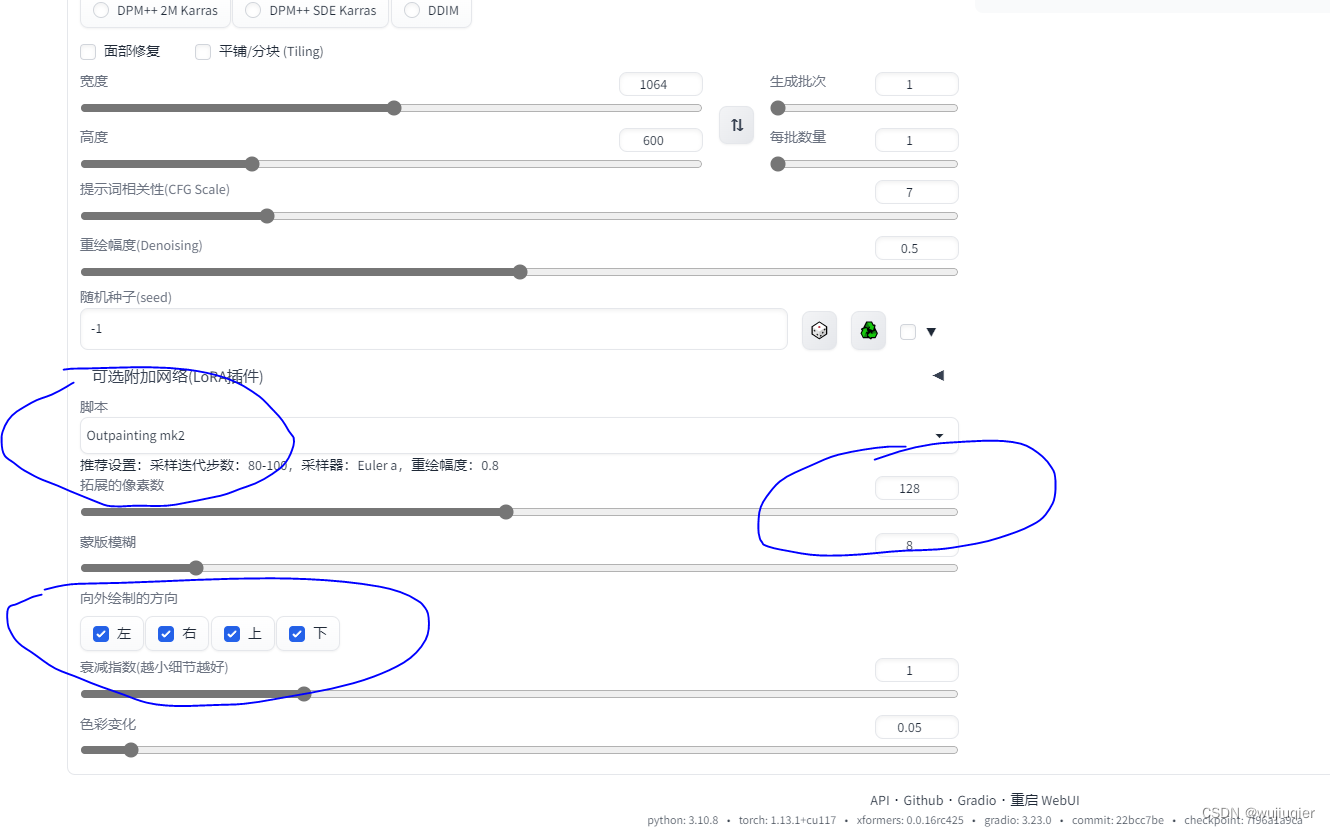Click the 色彩变化 color variation slider
The image size is (1330, 830).
519,750
